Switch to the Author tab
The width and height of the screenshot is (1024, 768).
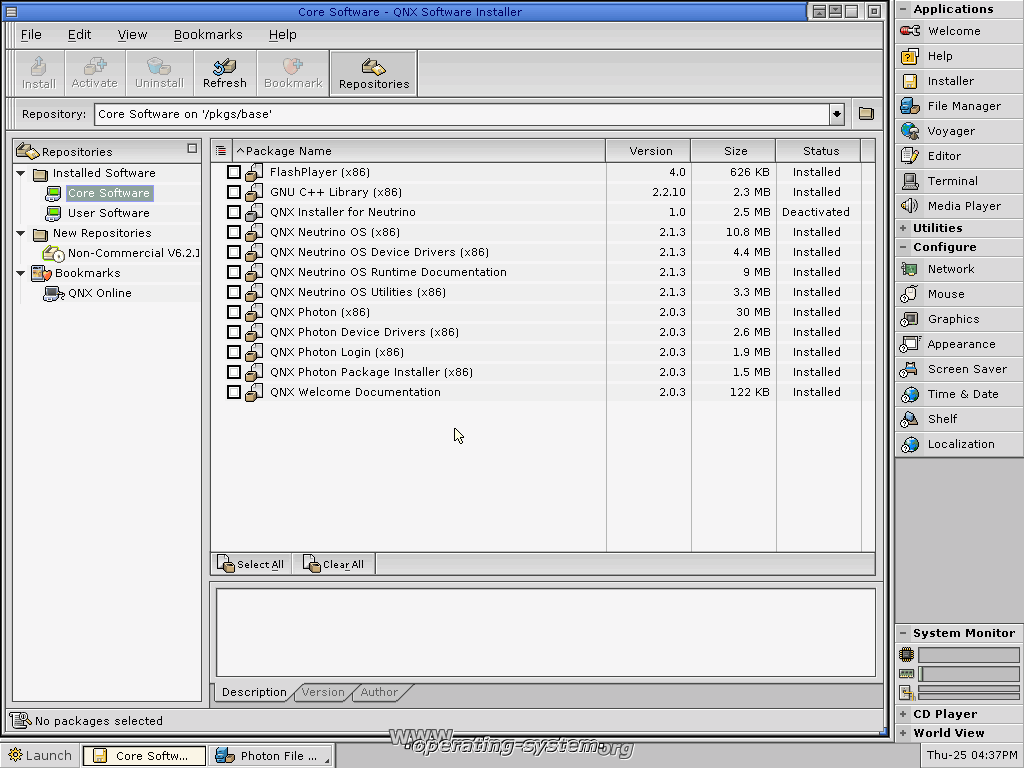click(x=379, y=692)
